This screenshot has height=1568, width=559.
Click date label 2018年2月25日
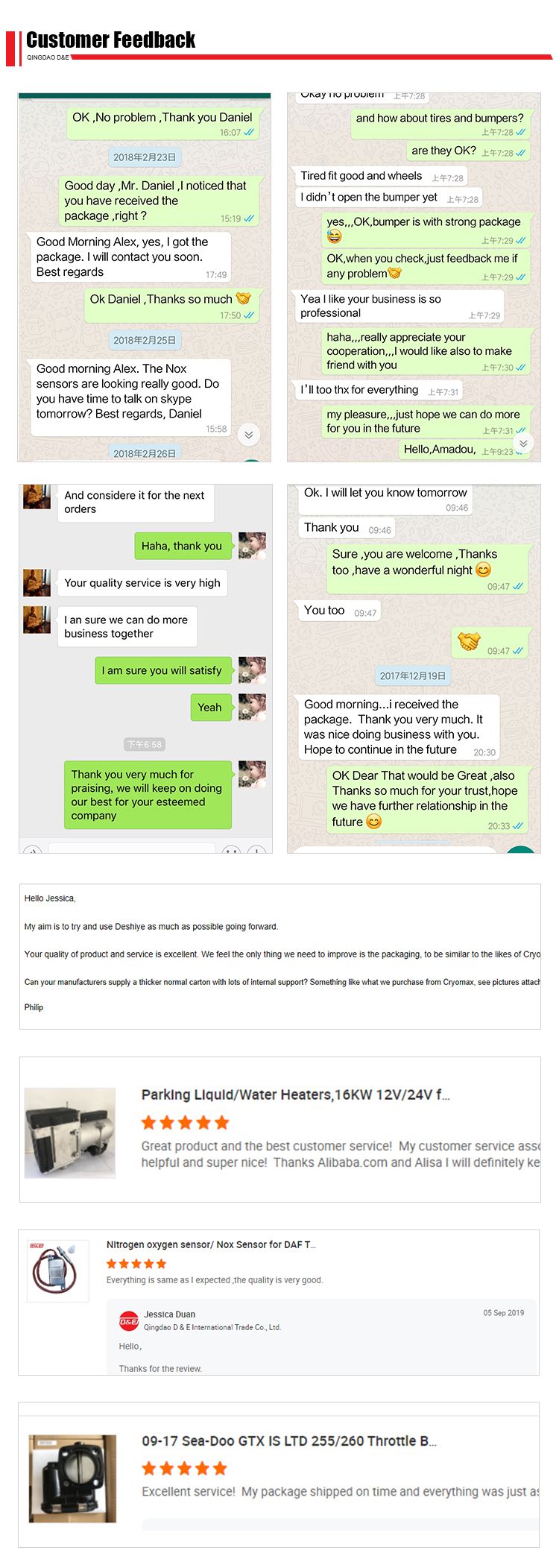pos(145,340)
